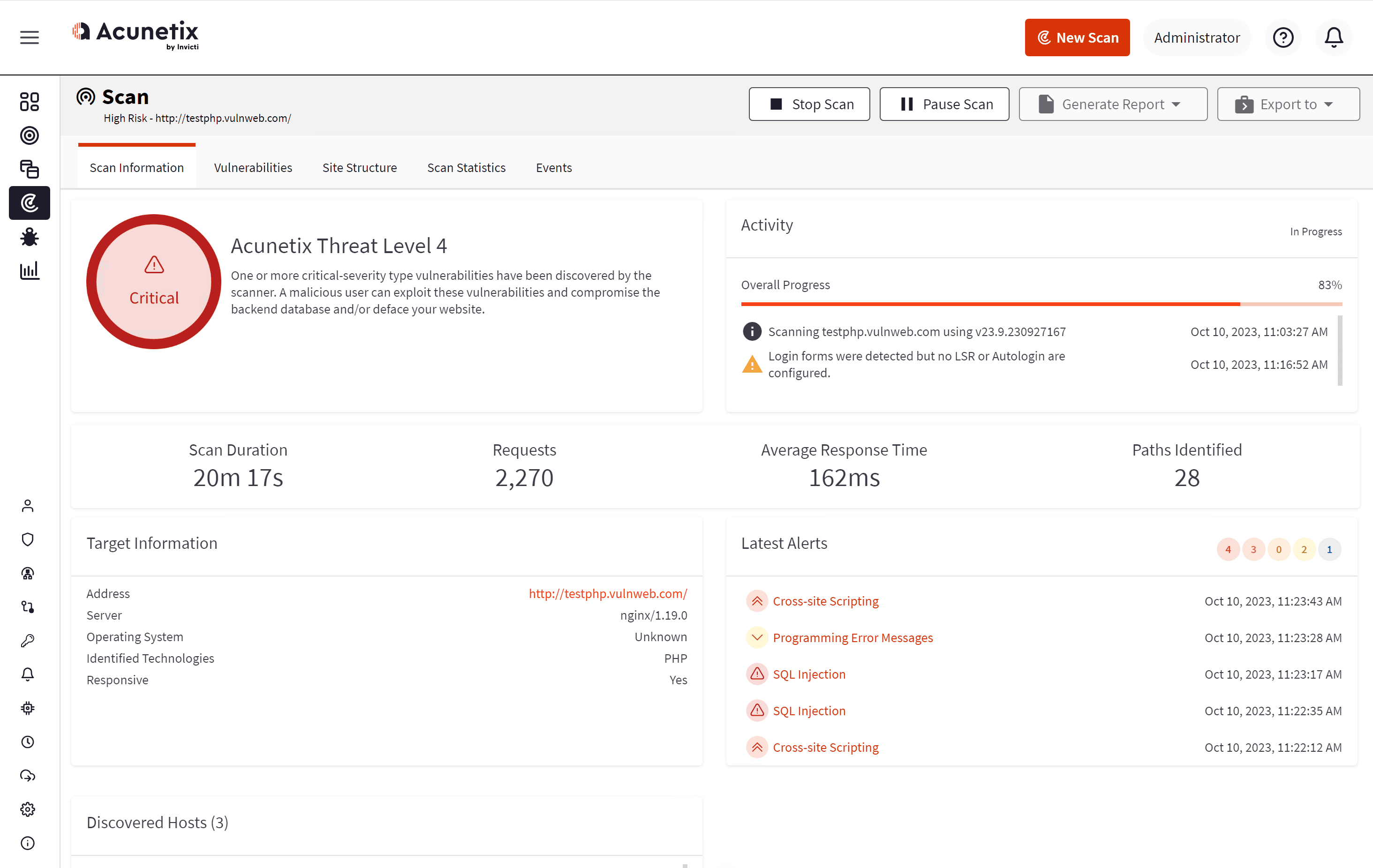The height and width of the screenshot is (868, 1373).
Task: Open the Users person icon in sidebar
Action: tap(27, 506)
